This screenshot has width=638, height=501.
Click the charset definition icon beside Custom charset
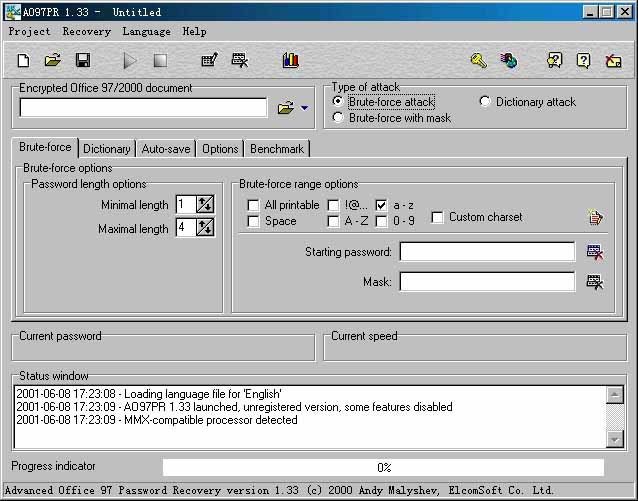(596, 217)
